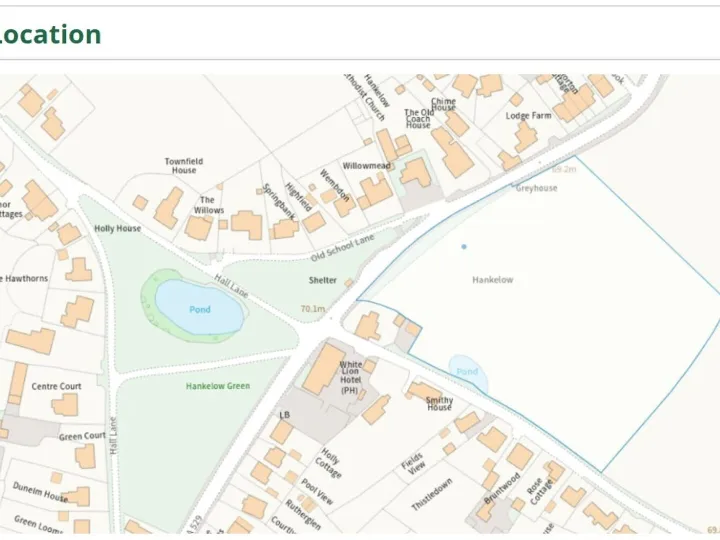Image resolution: width=720 pixels, height=540 pixels.
Task: Select the Townfield House label
Action: pyautogui.click(x=184, y=166)
